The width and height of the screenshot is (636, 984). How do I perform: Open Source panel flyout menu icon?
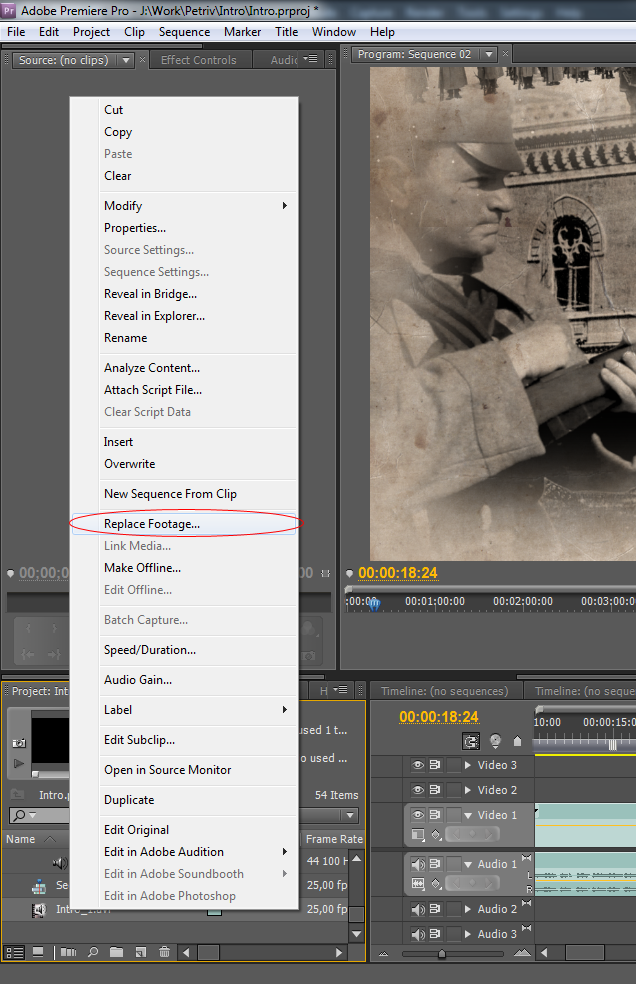point(310,59)
